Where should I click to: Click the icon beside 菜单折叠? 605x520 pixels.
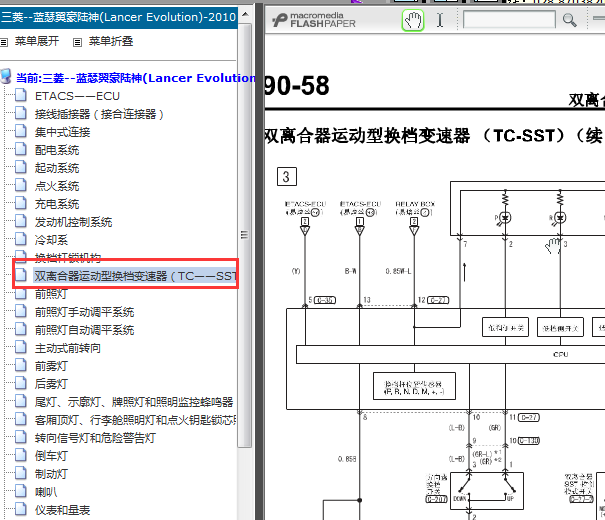(x=78, y=42)
